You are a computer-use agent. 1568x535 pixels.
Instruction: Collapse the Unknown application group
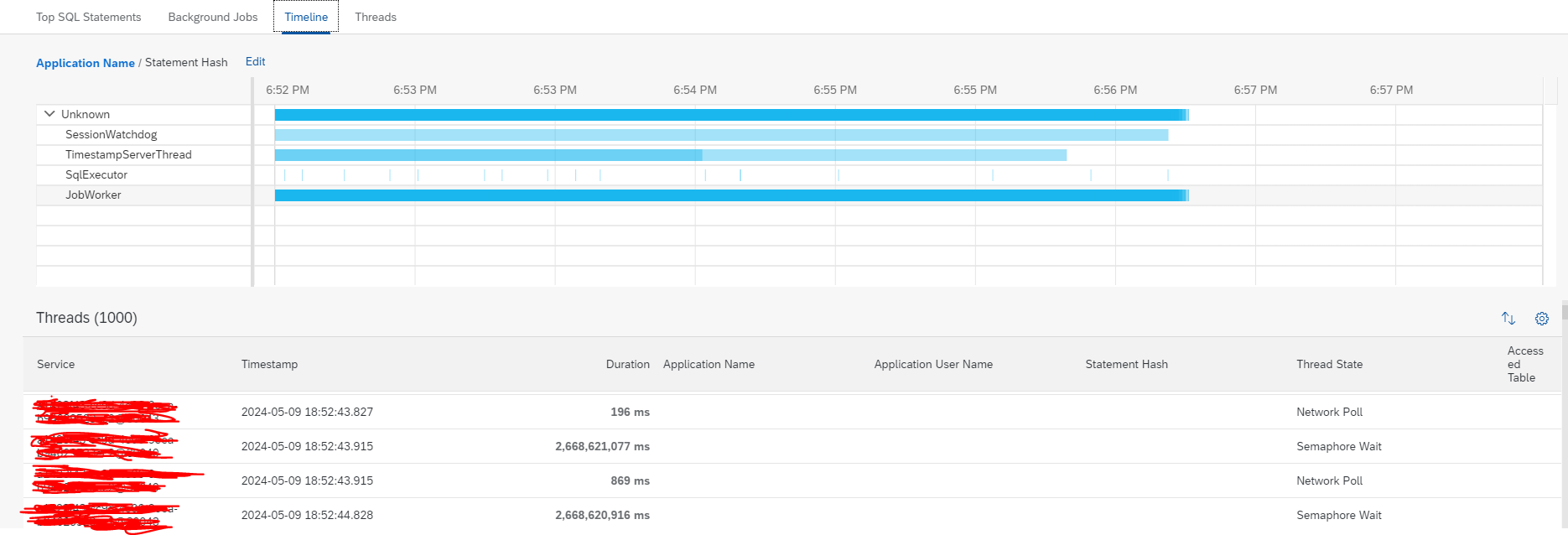point(49,114)
